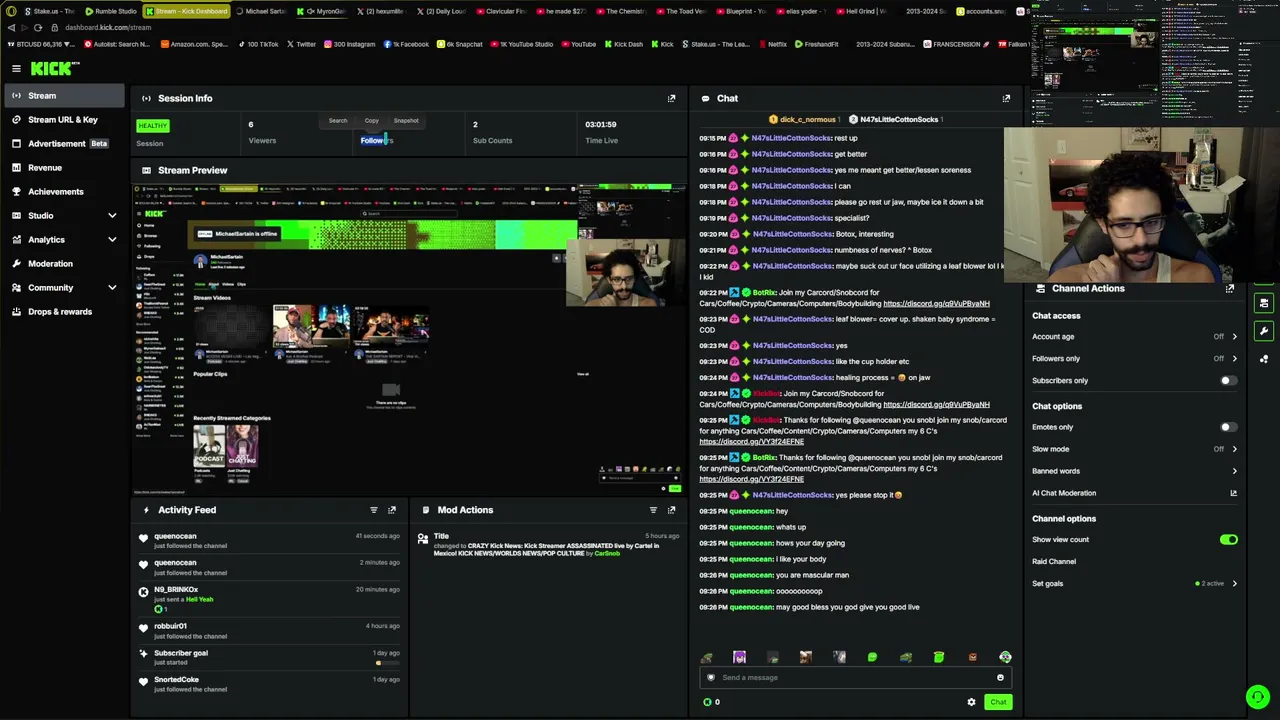
Task: Switch to Rumble Studio browser tab
Action: [x=110, y=11]
